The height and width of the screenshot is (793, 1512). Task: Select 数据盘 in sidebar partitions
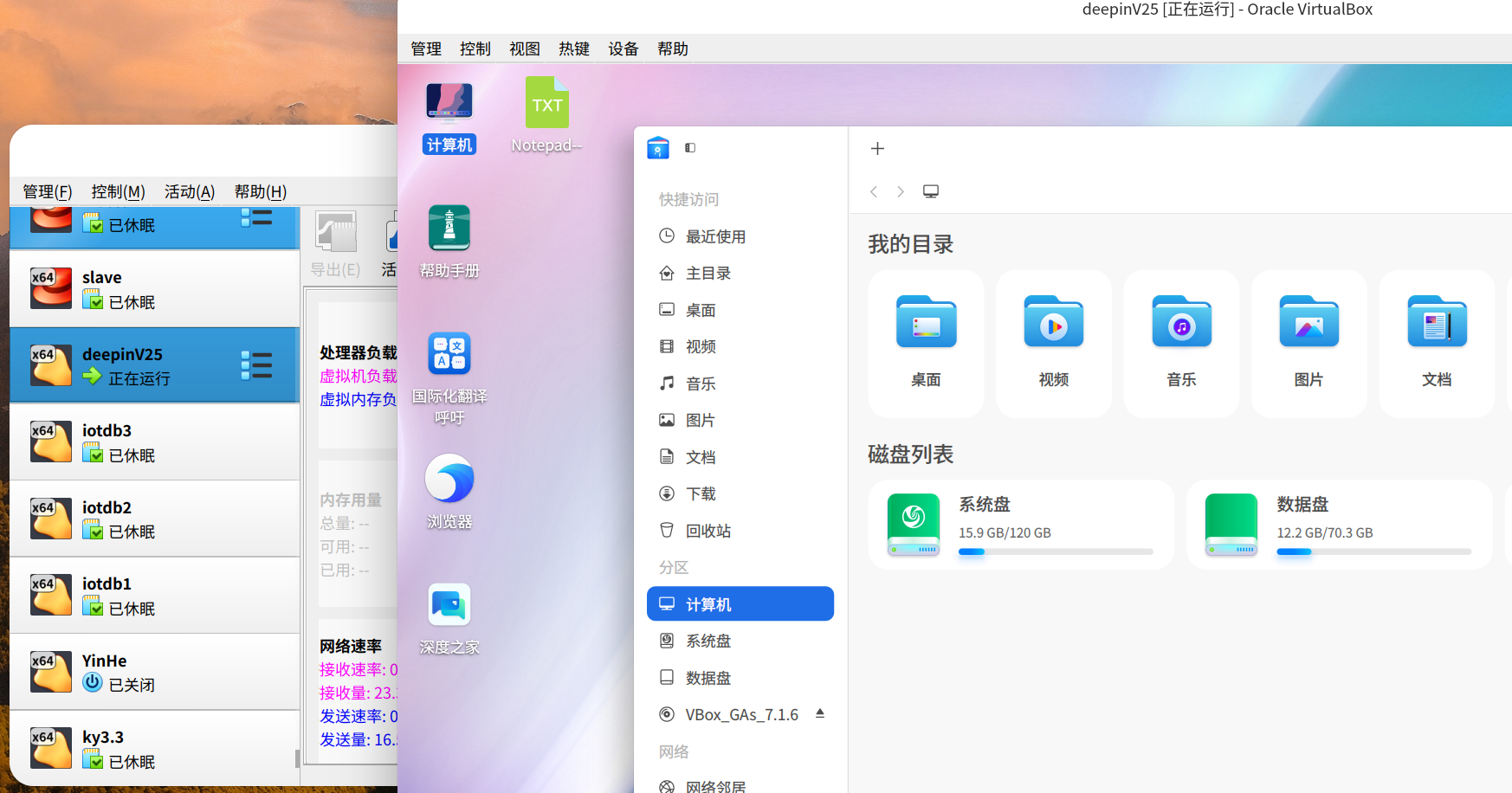(x=740, y=678)
